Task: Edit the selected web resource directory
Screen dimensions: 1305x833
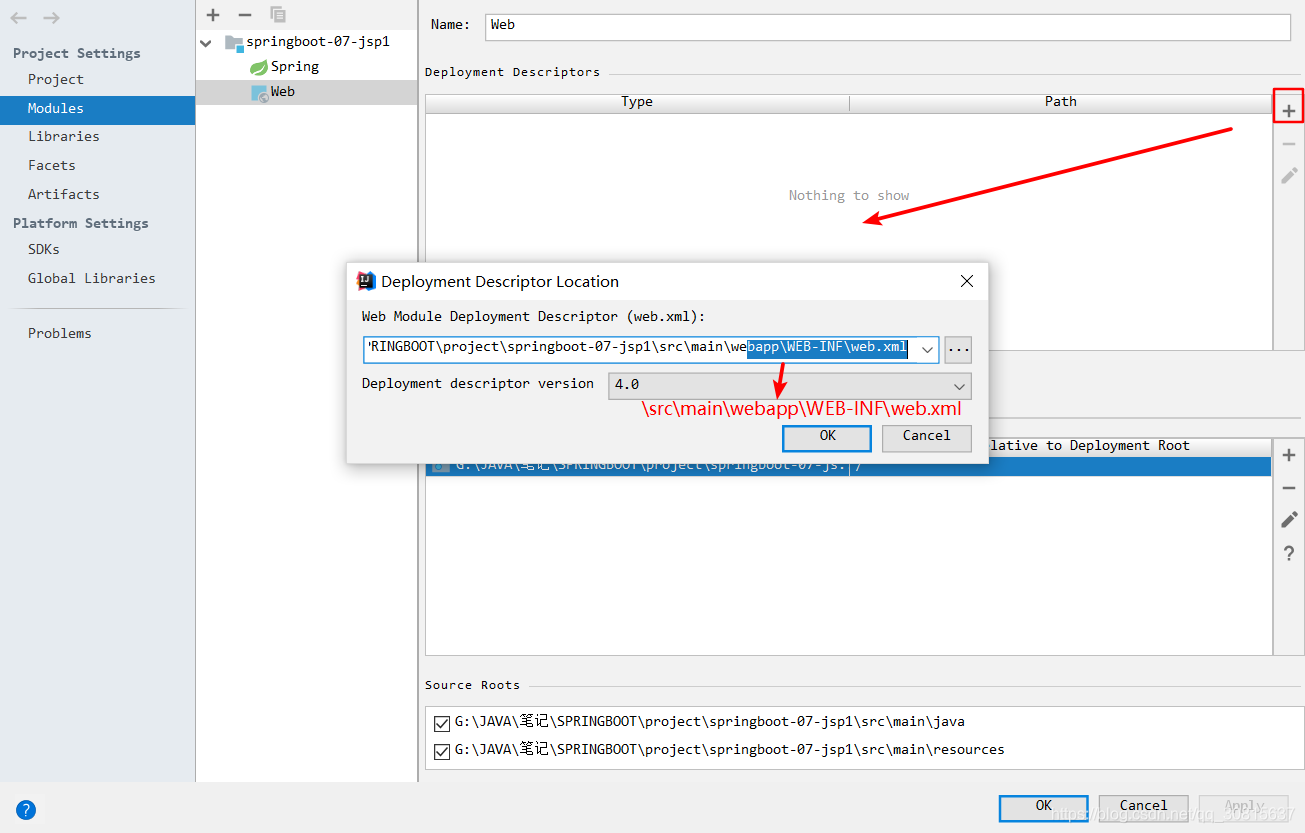Action: pos(1289,520)
